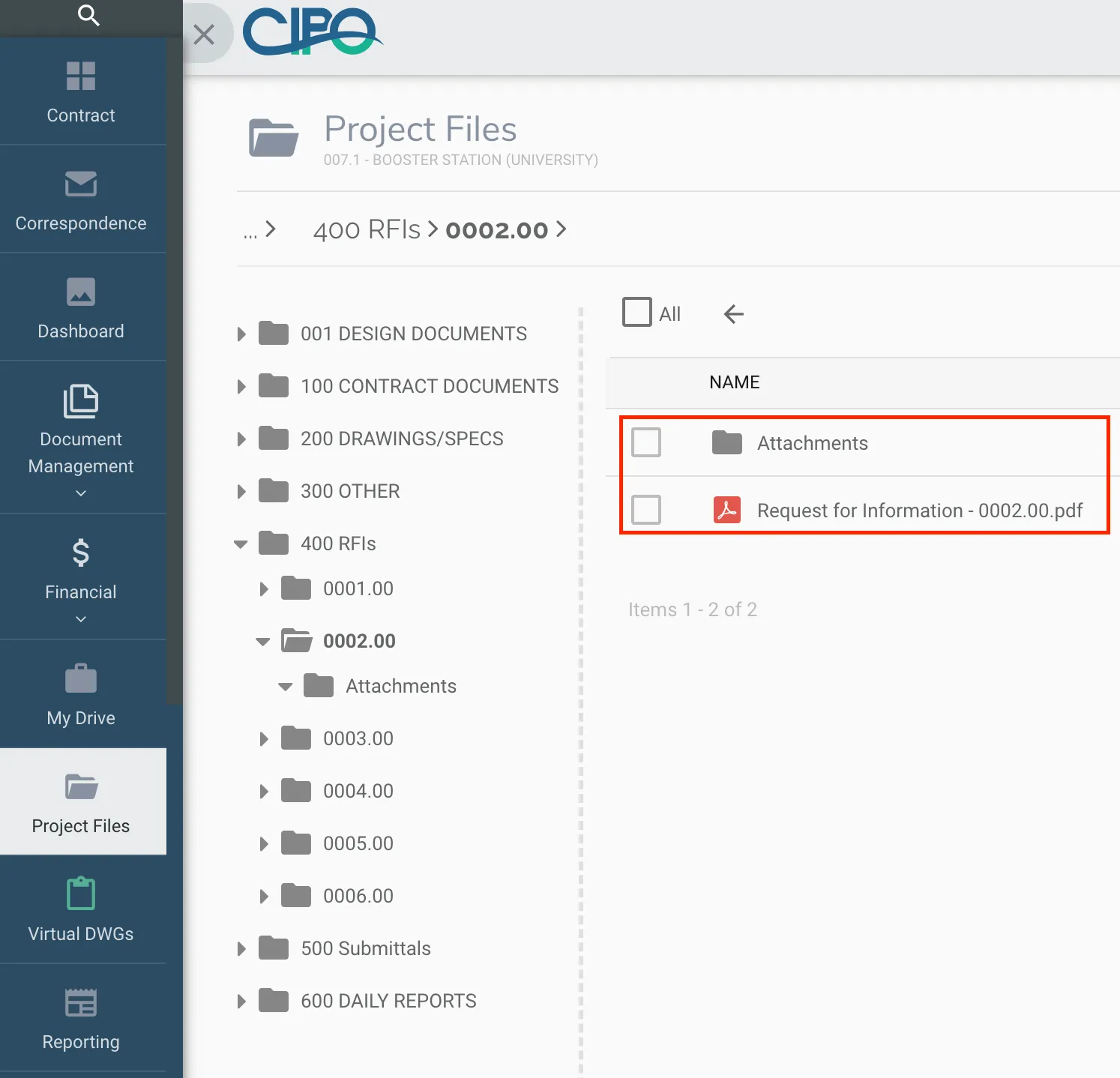Click the 0005.00 folder icon

[x=296, y=843]
